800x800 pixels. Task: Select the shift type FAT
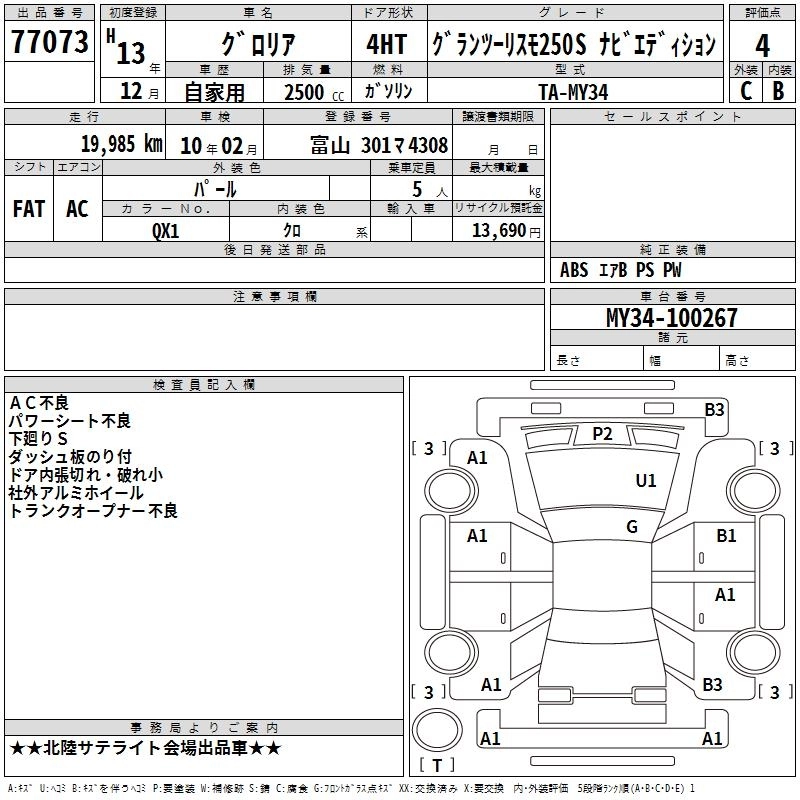29,209
